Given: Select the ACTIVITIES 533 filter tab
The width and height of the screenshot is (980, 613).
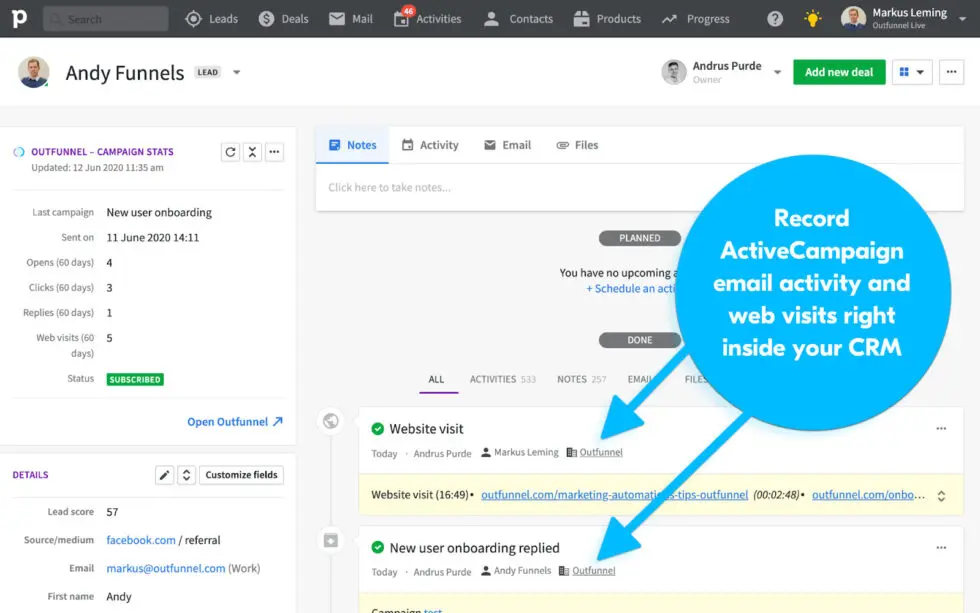Looking at the screenshot, I should [x=502, y=379].
